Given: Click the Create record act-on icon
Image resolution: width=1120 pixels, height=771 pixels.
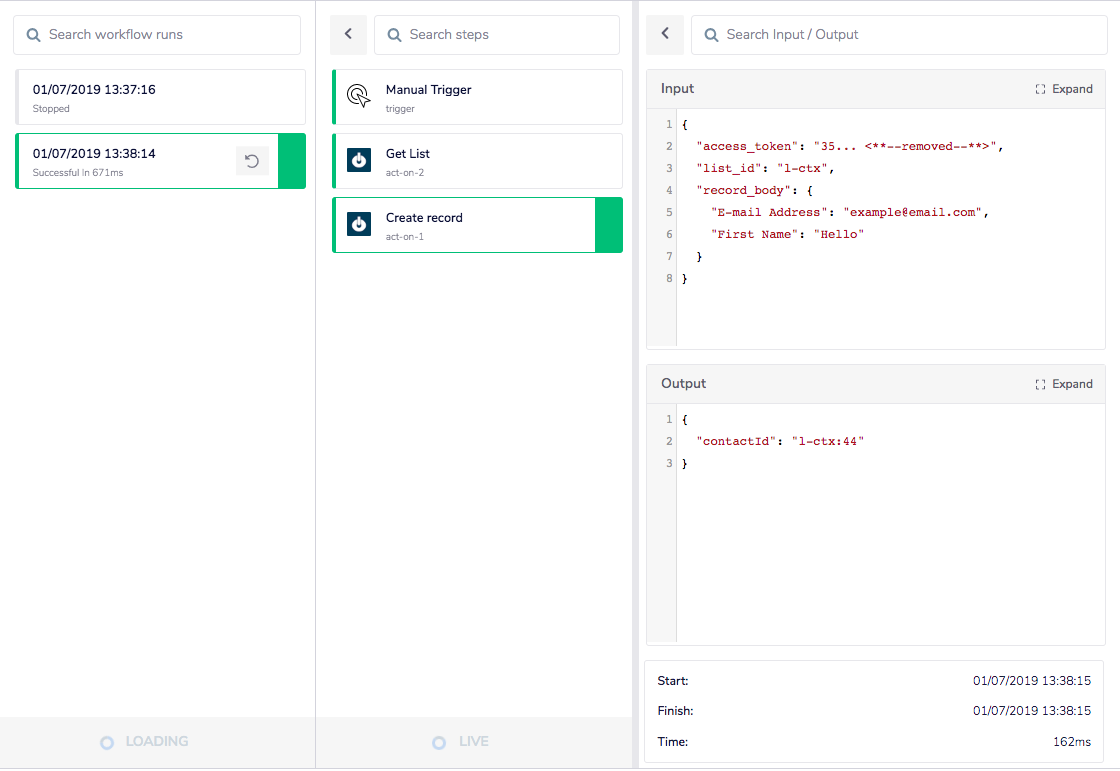Looking at the screenshot, I should point(358,224).
